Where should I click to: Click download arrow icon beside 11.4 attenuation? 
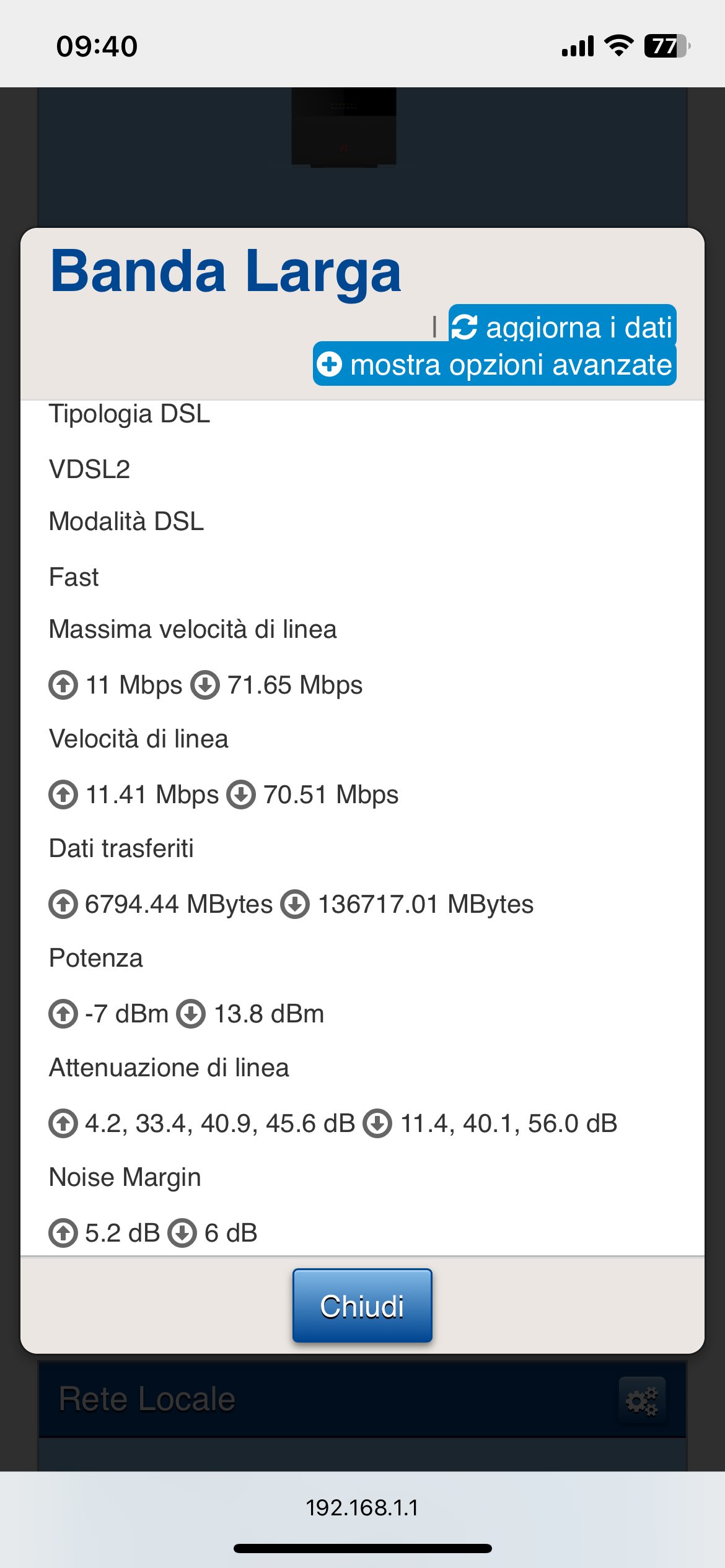377,1123
